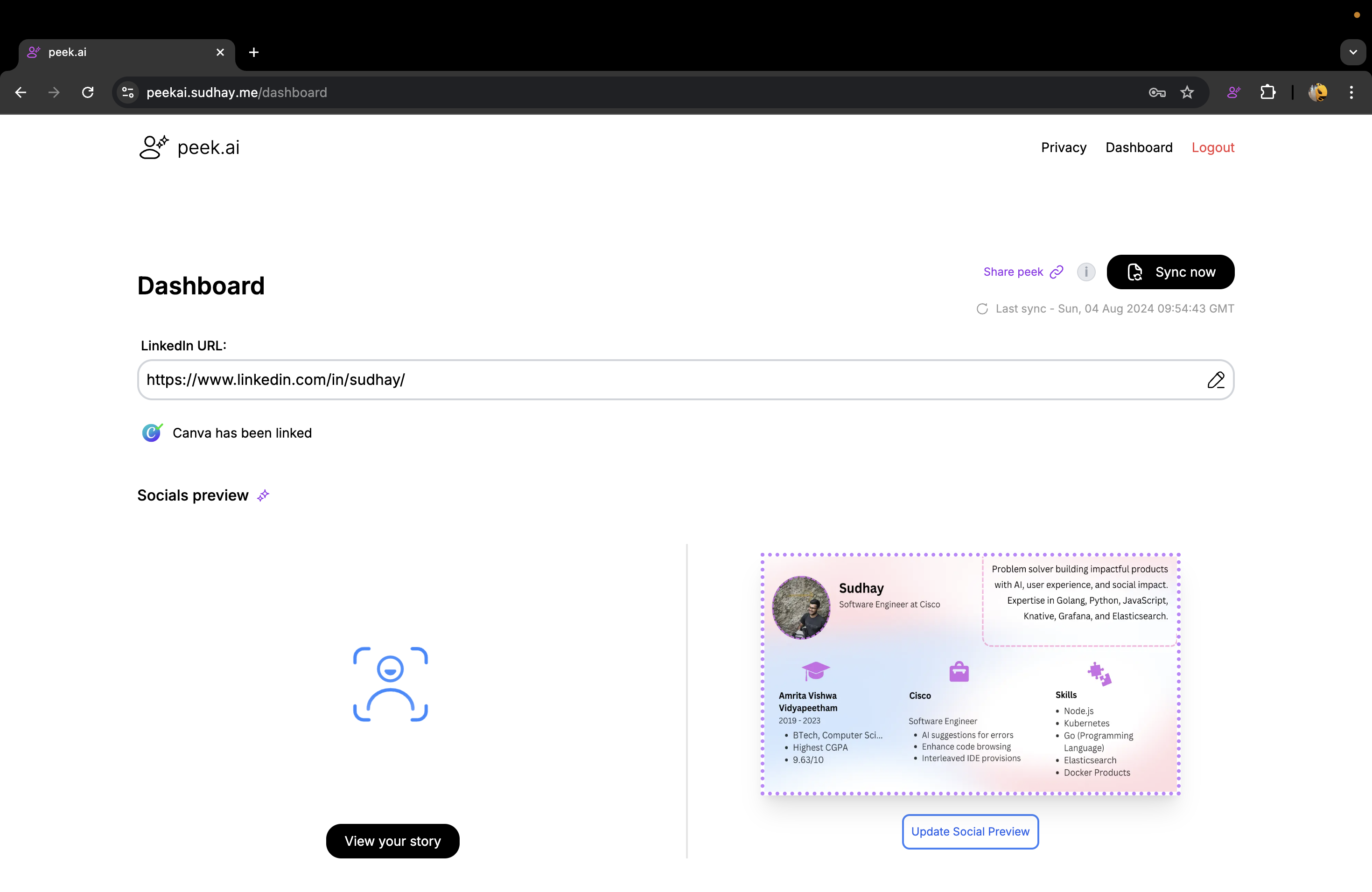Click Update Social Preview button
The image size is (1372, 892).
pos(970,831)
